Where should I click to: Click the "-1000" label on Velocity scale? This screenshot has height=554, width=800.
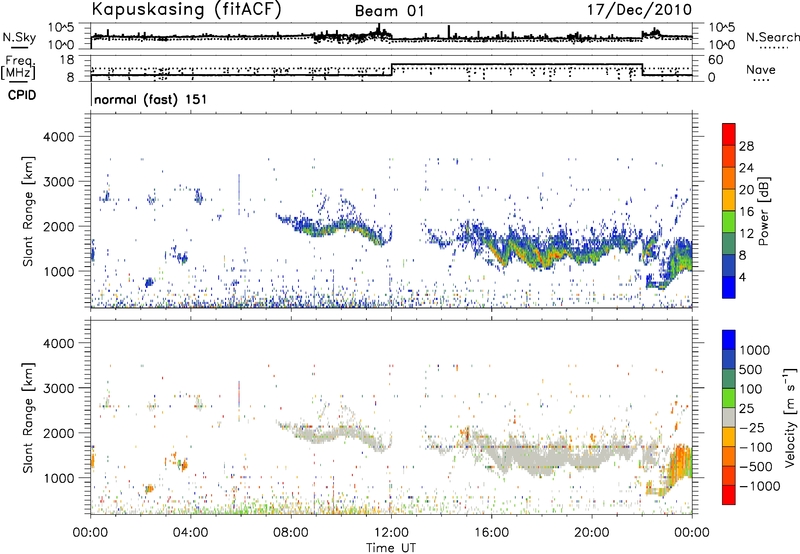pos(759,486)
